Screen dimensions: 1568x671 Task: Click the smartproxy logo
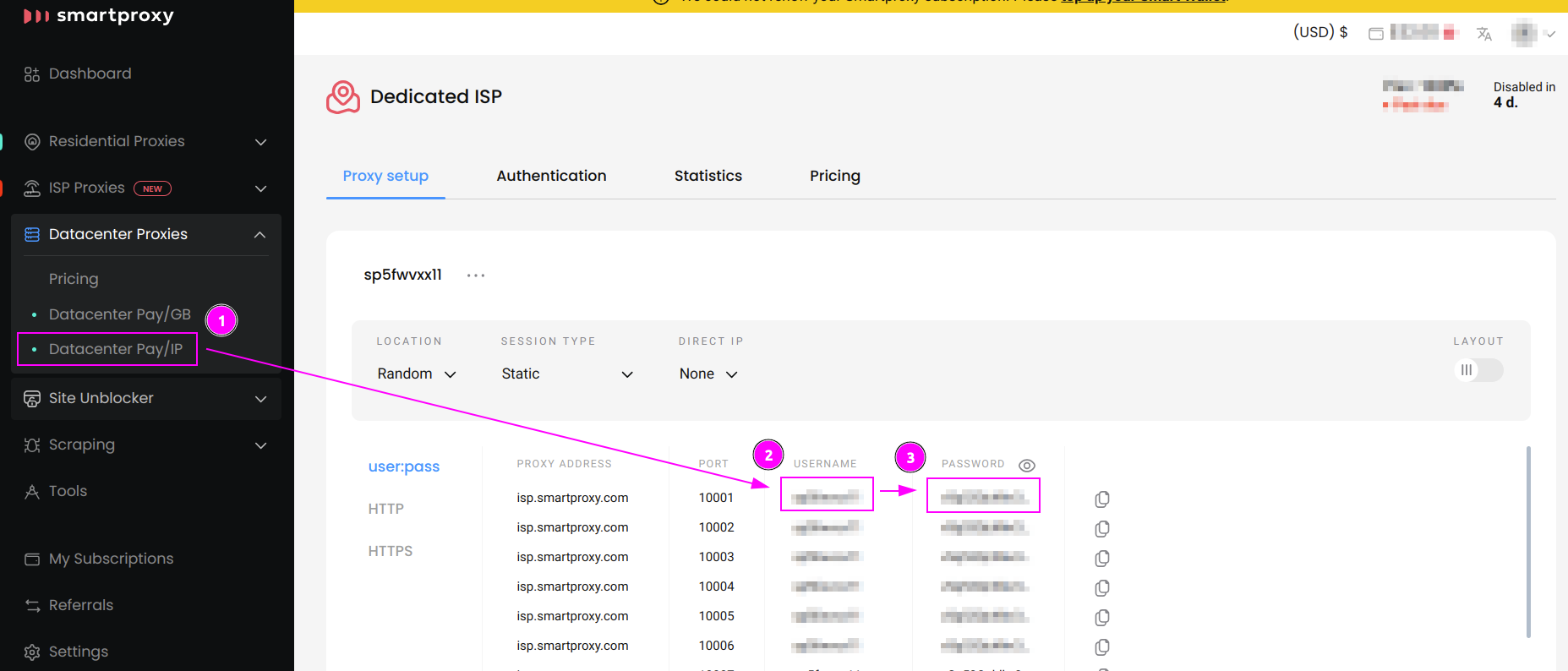pyautogui.click(x=98, y=16)
